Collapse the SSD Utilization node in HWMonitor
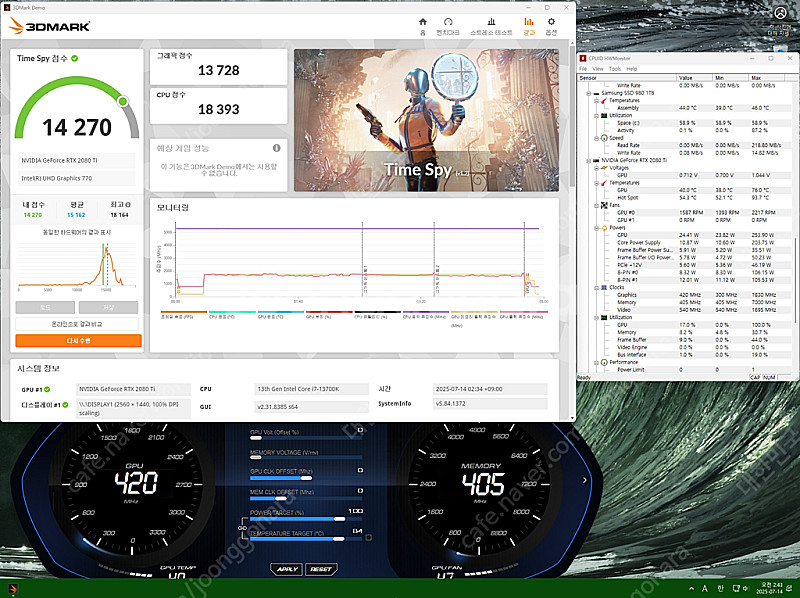The image size is (800, 598). 596,115
